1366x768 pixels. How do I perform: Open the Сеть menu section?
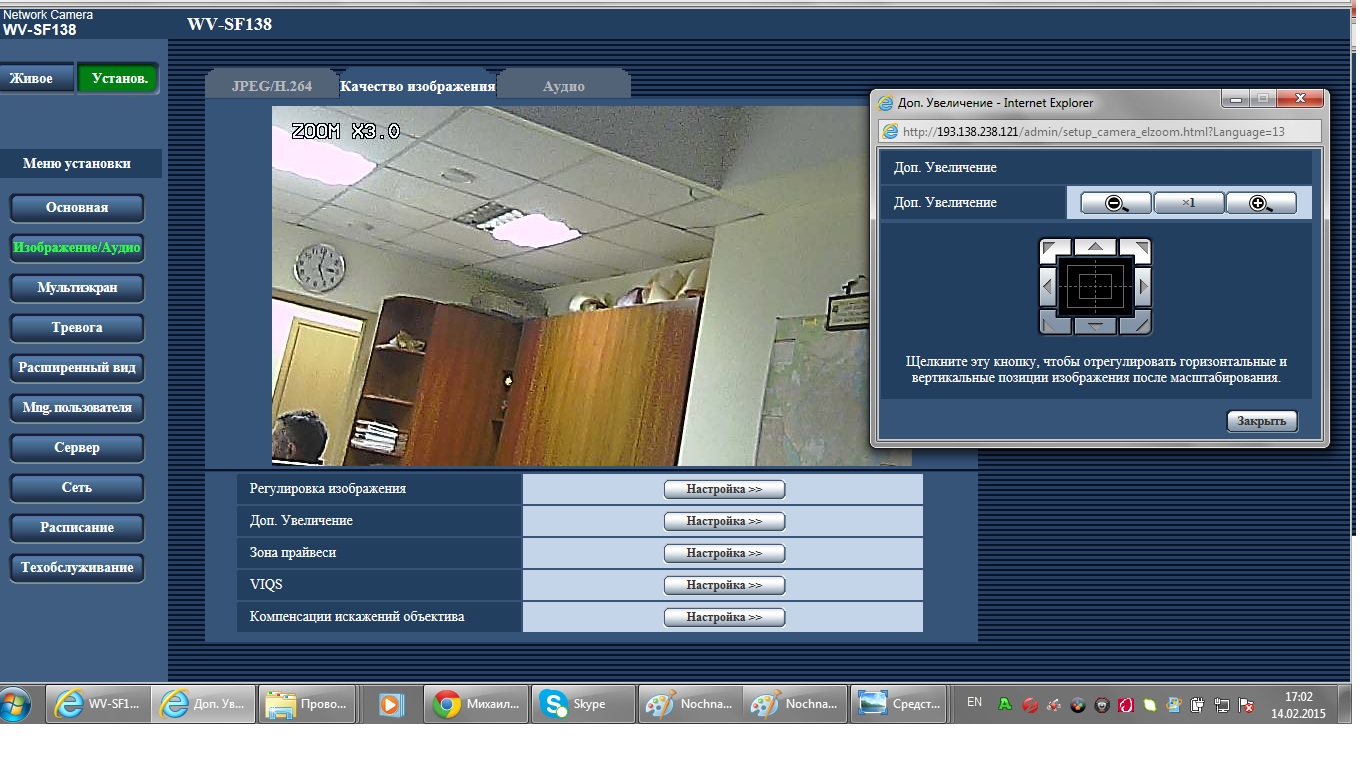click(x=77, y=488)
